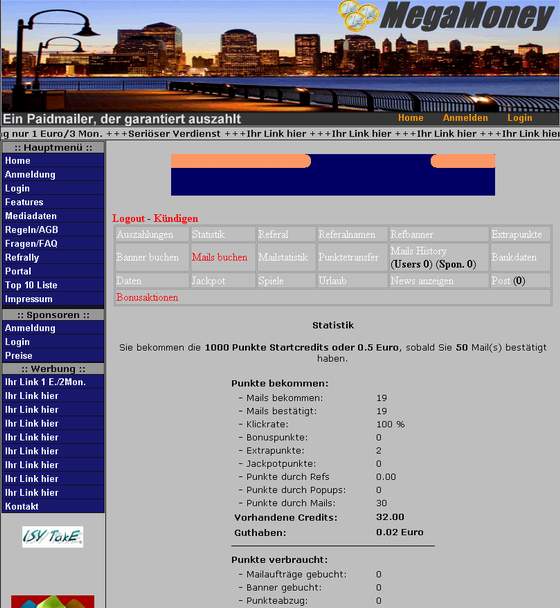Click the red Logout link

pyautogui.click(x=128, y=218)
